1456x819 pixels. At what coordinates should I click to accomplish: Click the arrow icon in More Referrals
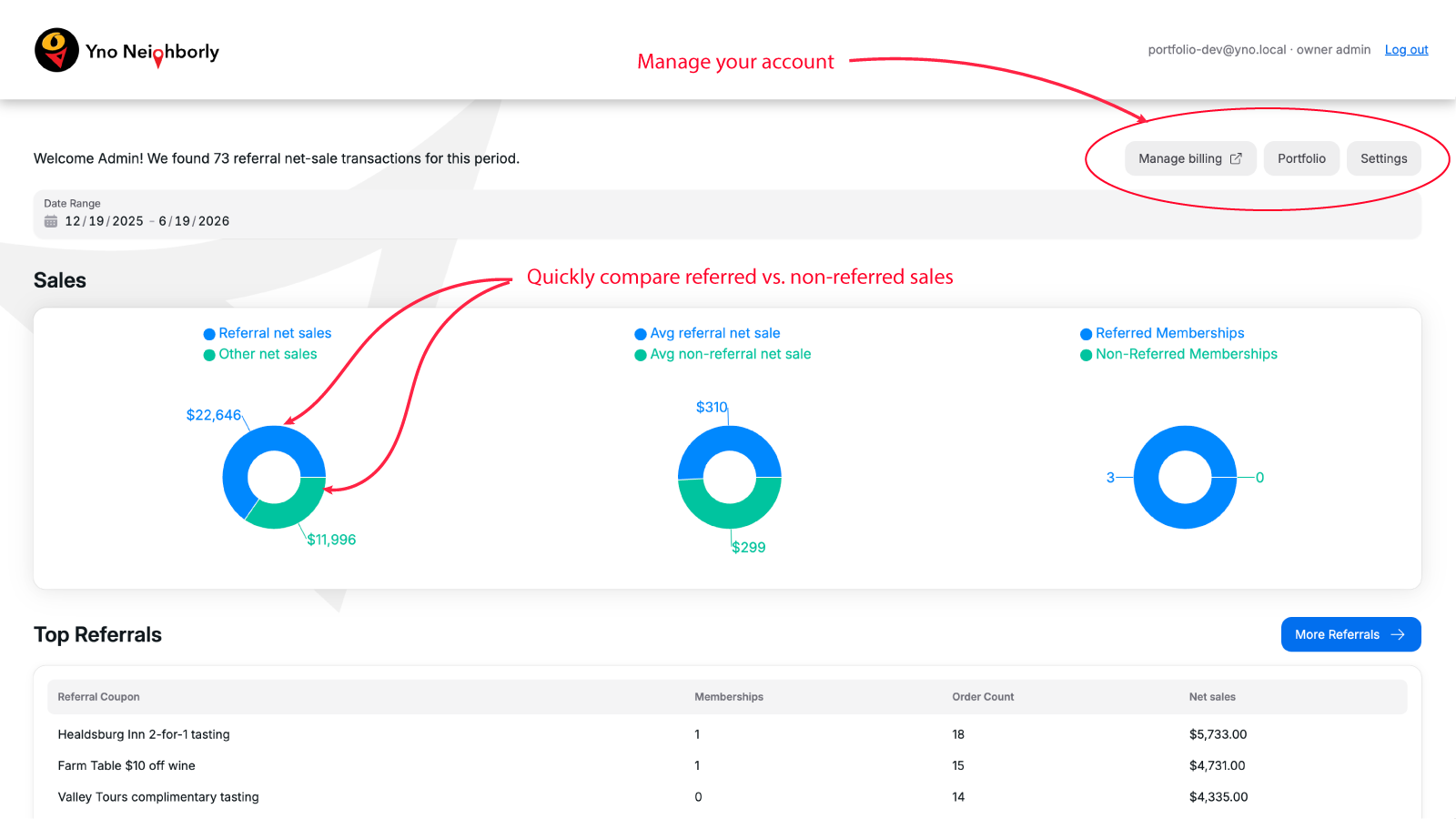[1398, 634]
